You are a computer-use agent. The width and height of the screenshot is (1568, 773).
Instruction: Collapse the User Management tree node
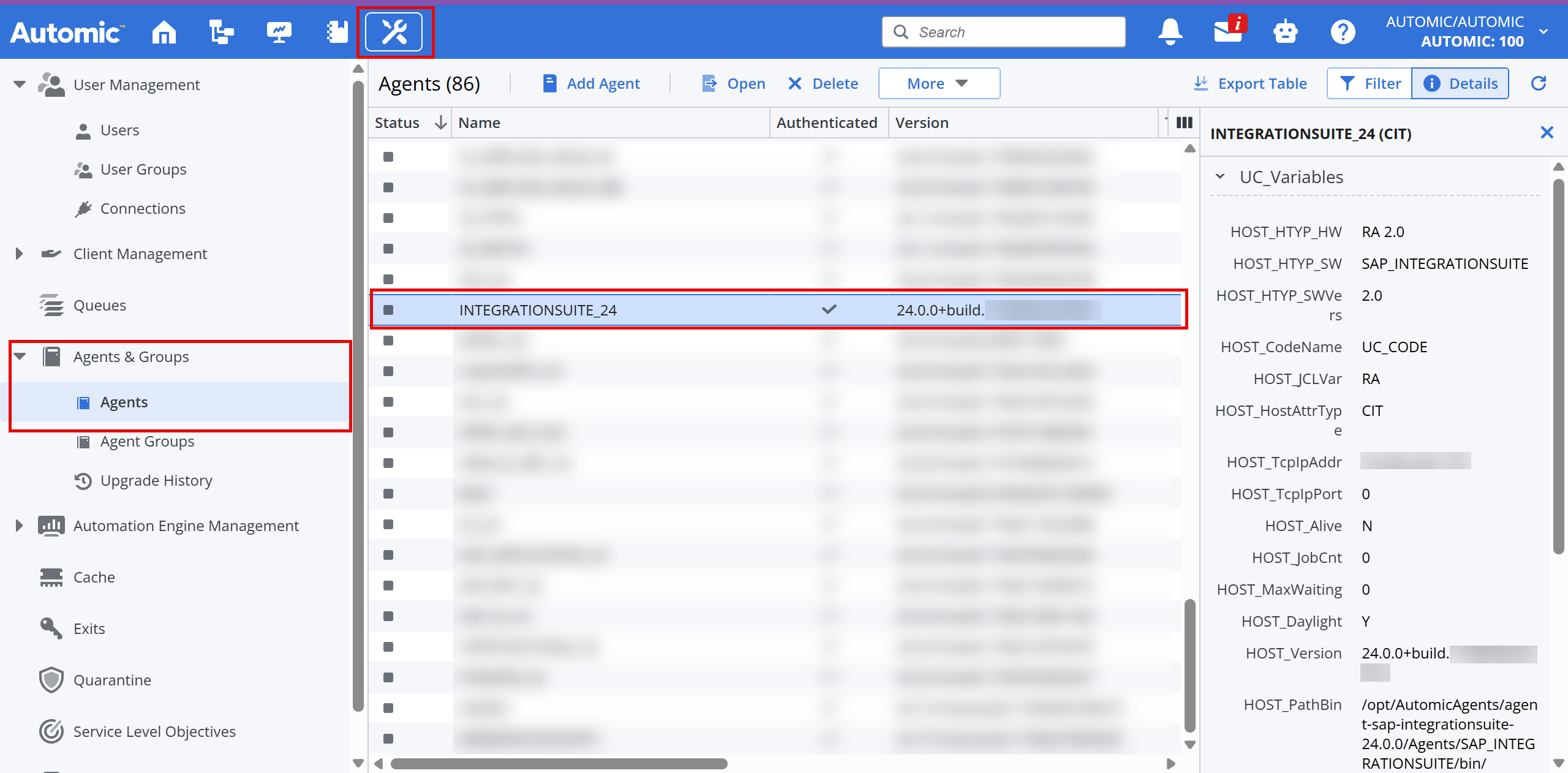point(20,85)
